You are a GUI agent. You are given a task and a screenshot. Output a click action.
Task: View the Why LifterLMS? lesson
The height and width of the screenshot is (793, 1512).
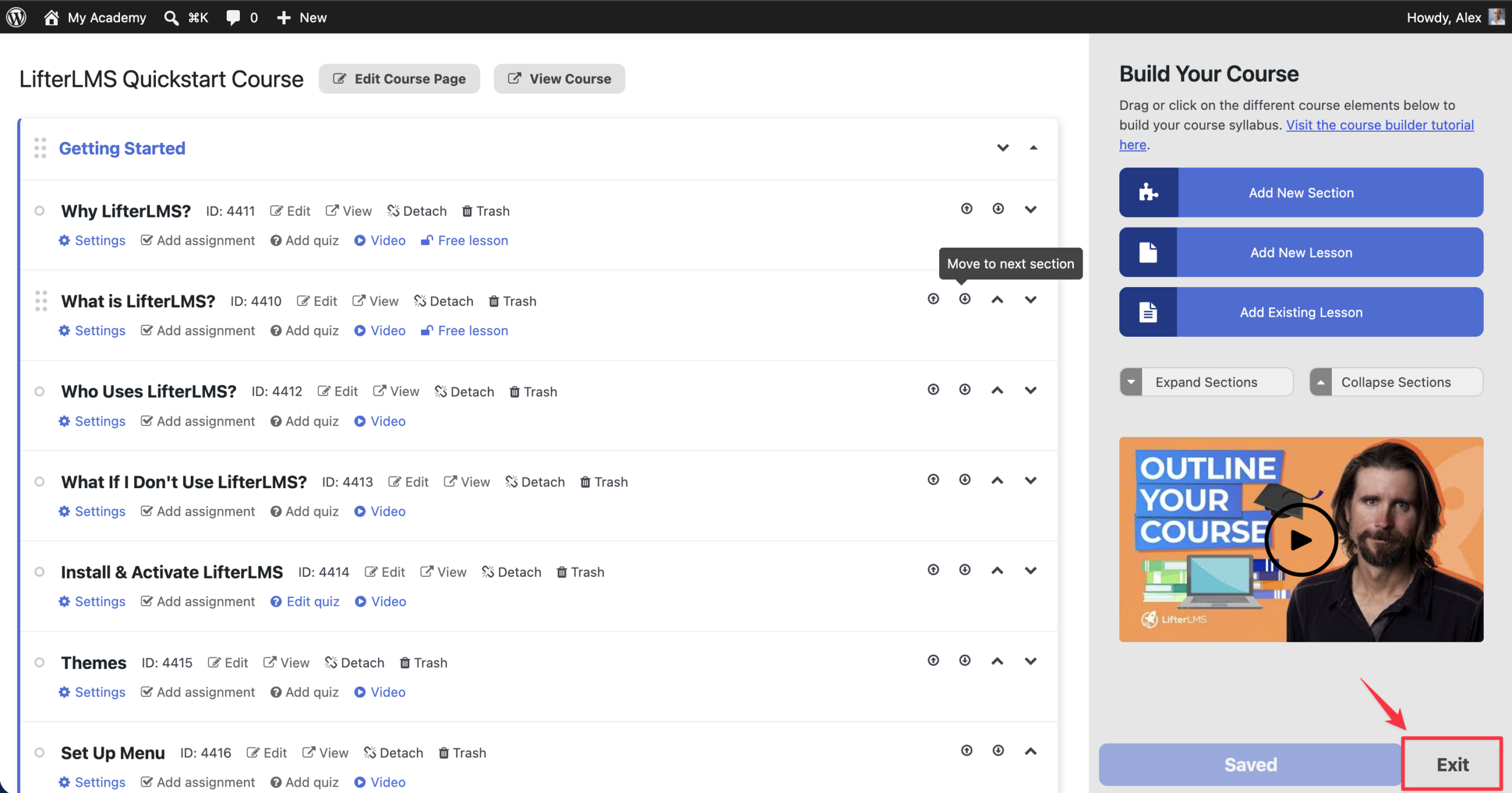coord(348,211)
